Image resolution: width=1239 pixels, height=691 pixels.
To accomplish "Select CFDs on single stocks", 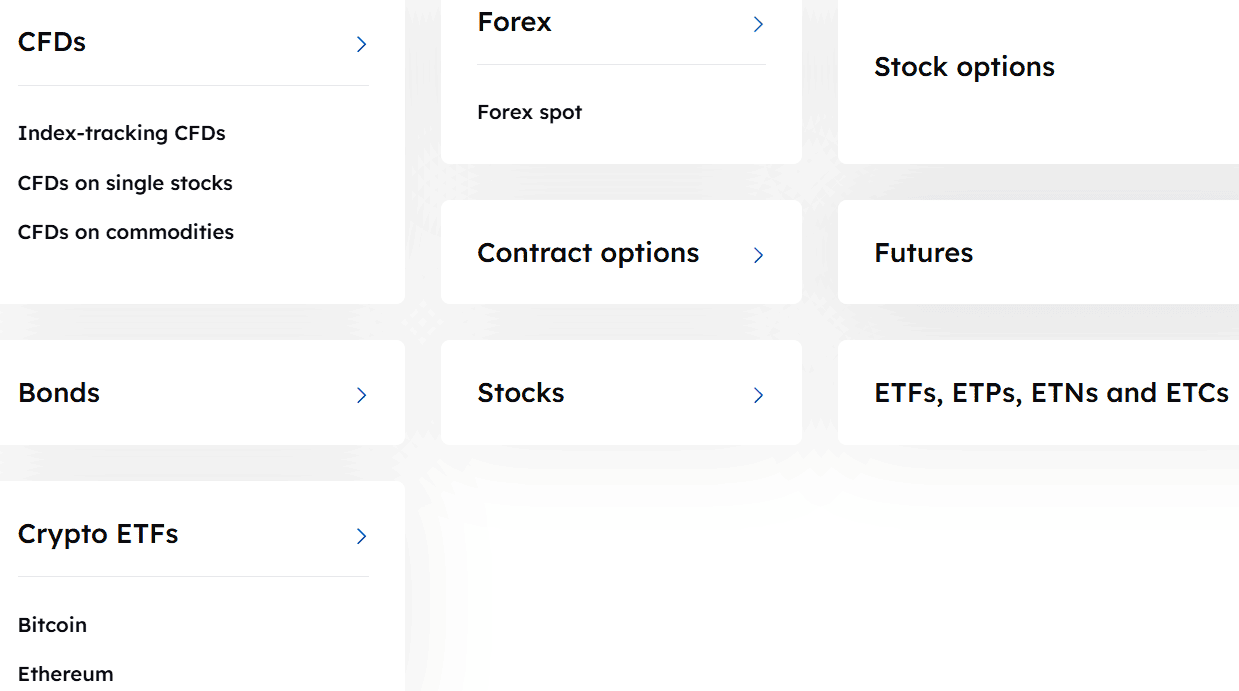I will [x=124, y=183].
